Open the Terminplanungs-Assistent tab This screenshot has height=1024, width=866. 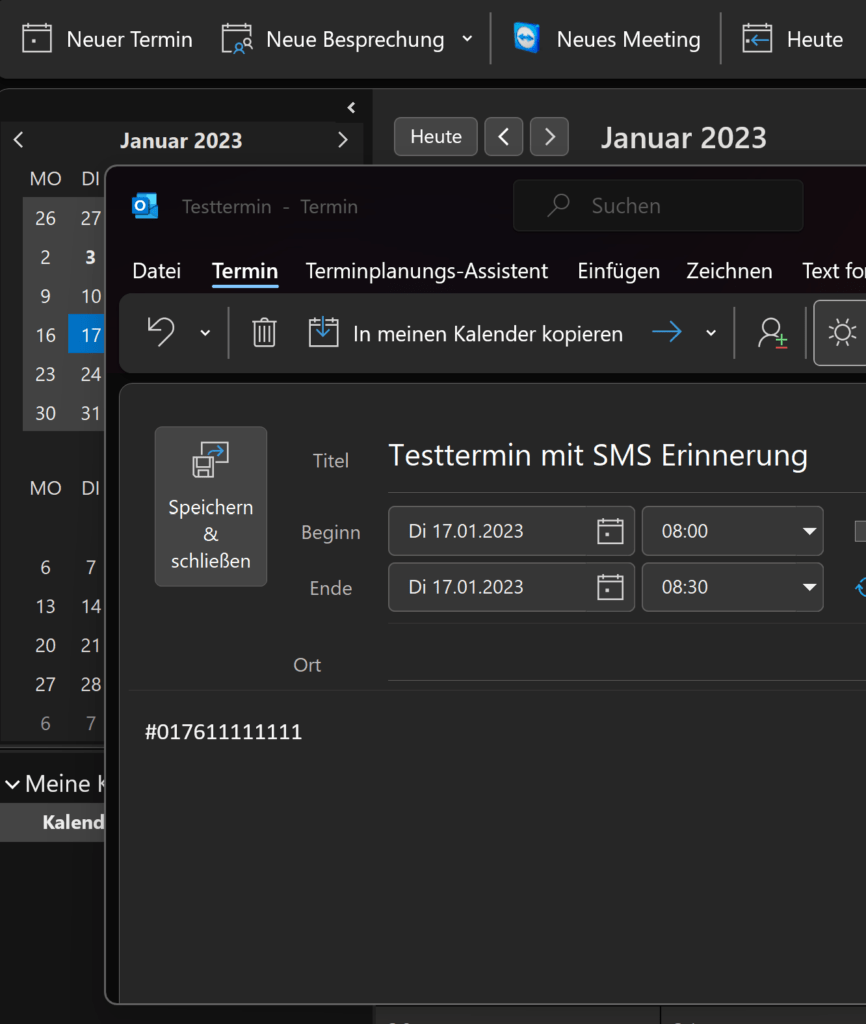(426, 271)
